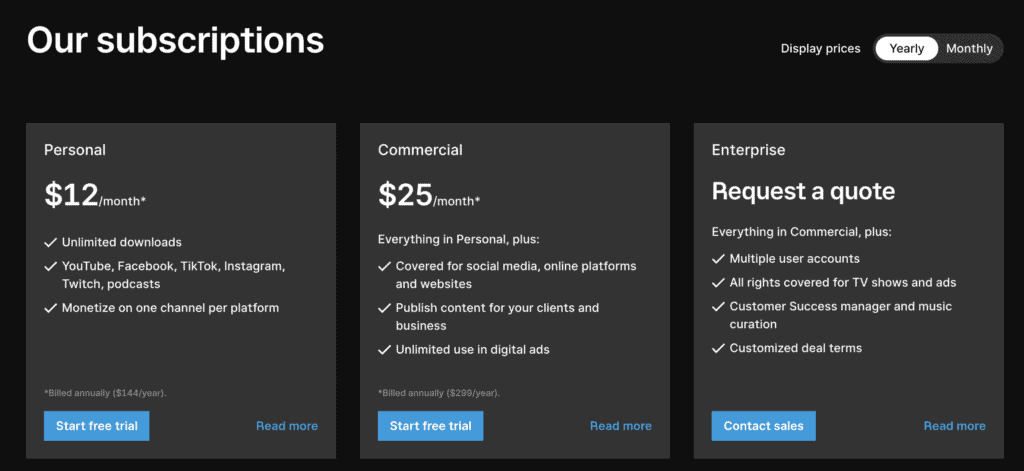This screenshot has width=1024, height=471.
Task: Contact sales for Enterprise plan
Action: (x=763, y=426)
